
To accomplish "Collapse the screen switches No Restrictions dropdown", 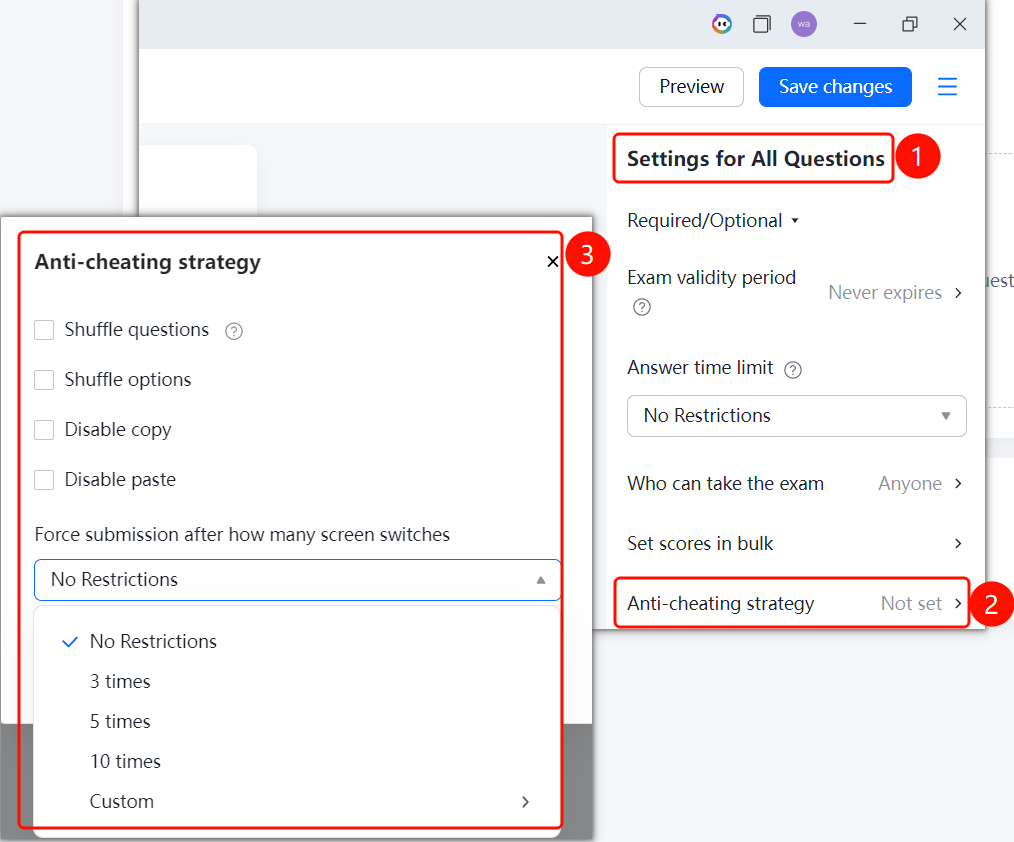I will pyautogui.click(x=297, y=579).
